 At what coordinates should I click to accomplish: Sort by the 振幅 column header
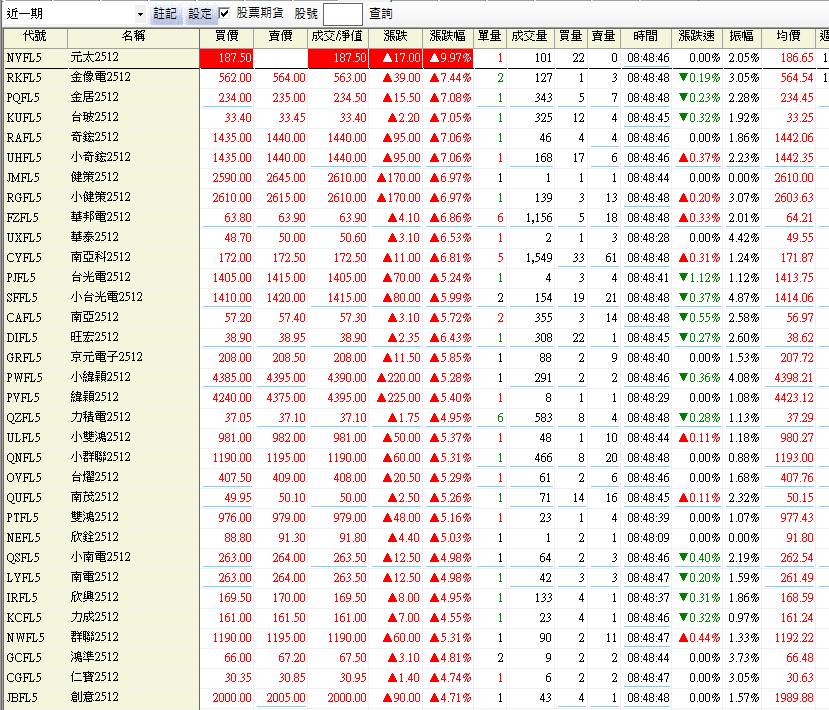[741, 36]
